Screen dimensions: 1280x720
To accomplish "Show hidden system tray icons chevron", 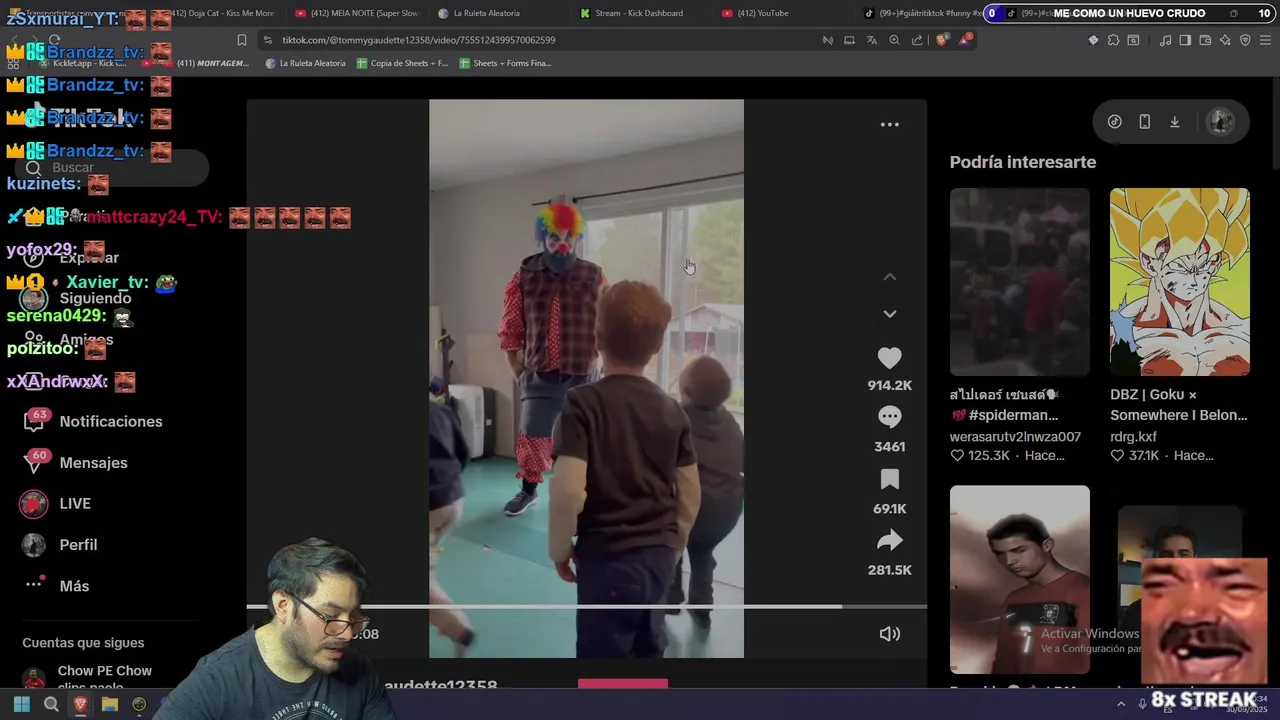I will point(1119,704).
